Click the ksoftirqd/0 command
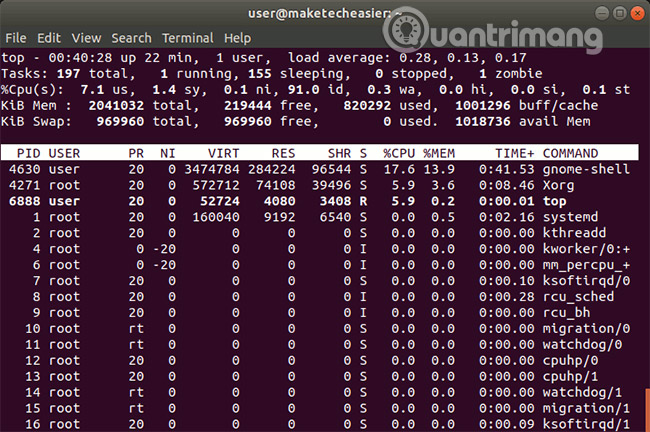The width and height of the screenshot is (650, 432). [x=586, y=281]
